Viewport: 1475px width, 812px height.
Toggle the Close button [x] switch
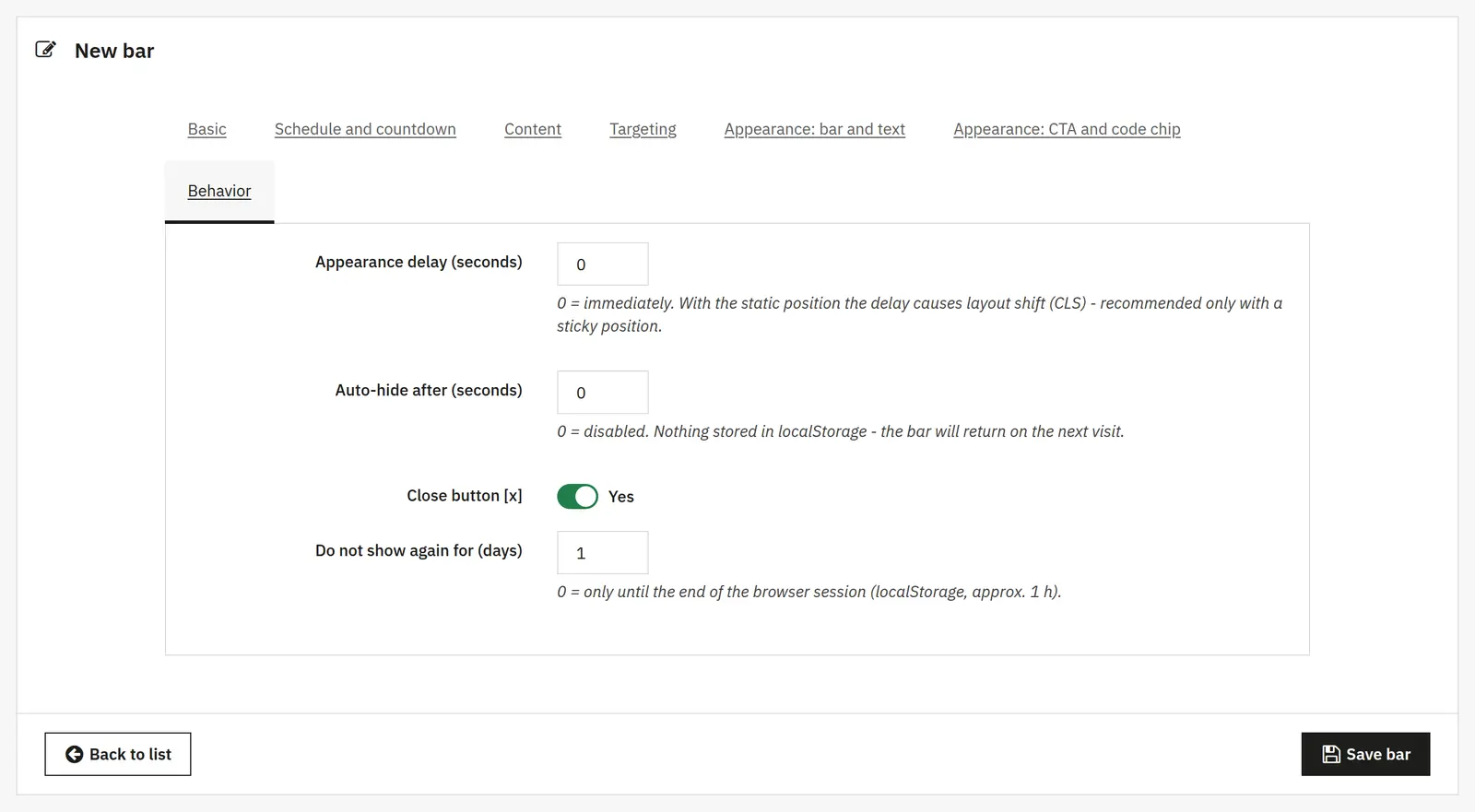[577, 497]
